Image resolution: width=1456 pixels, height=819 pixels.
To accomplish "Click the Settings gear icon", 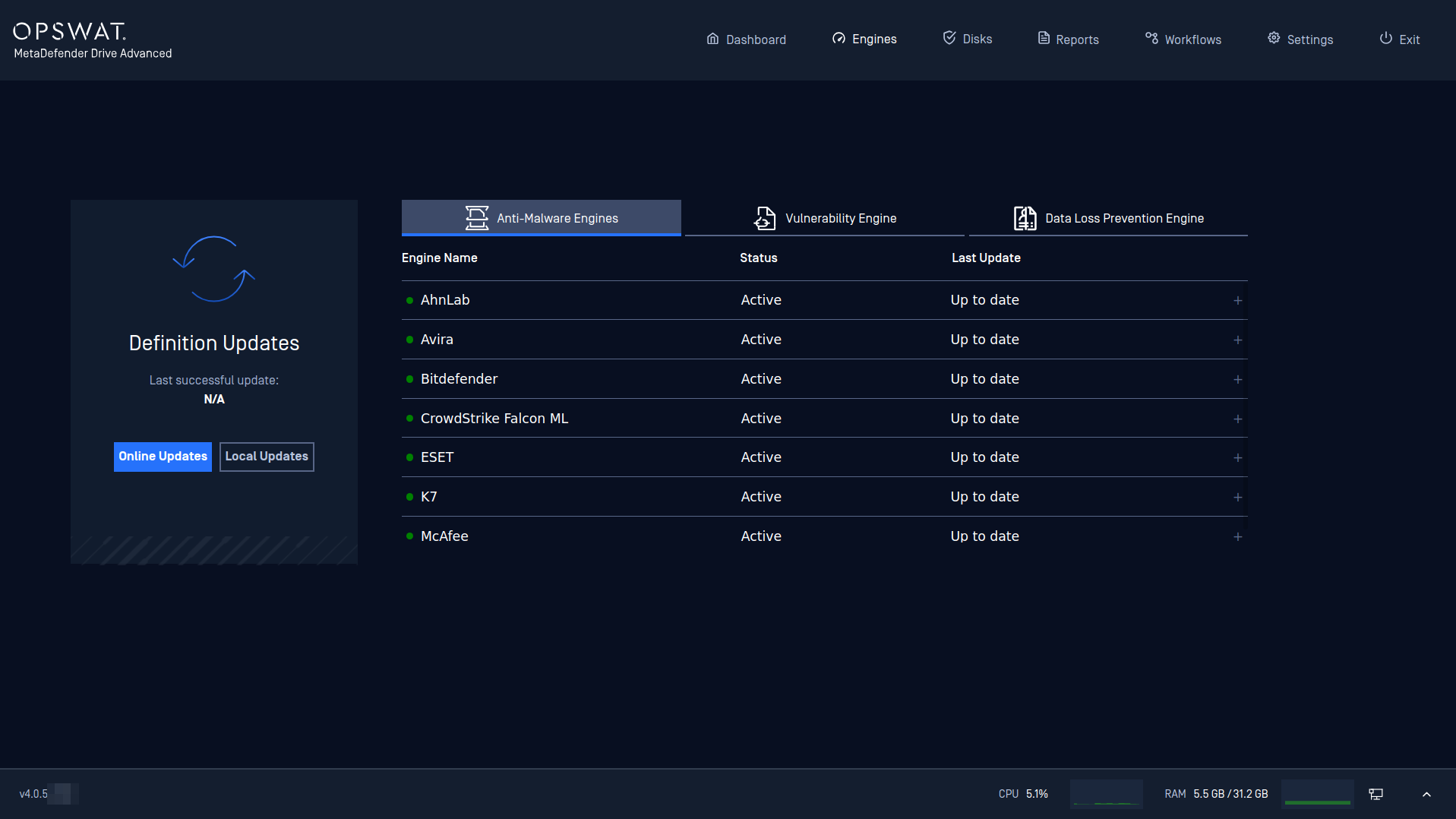I will coord(1274,38).
